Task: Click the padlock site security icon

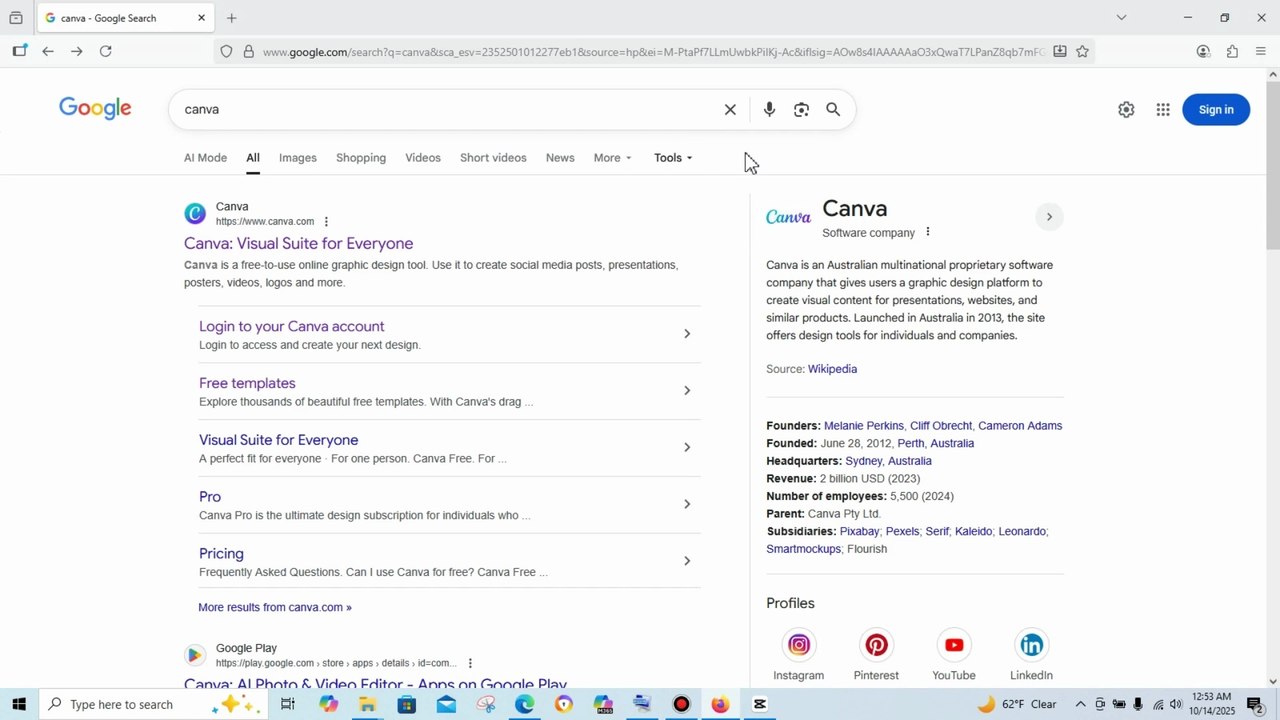Action: (x=249, y=52)
